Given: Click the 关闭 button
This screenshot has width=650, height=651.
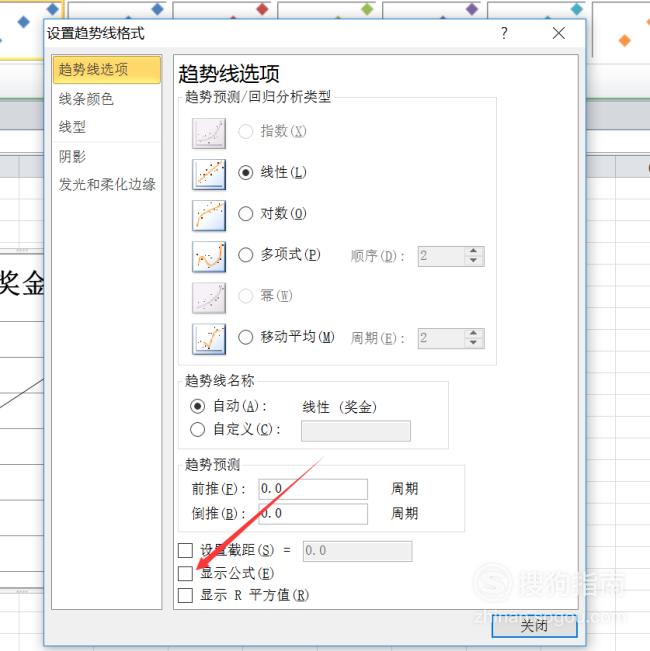Looking at the screenshot, I should (x=534, y=625).
